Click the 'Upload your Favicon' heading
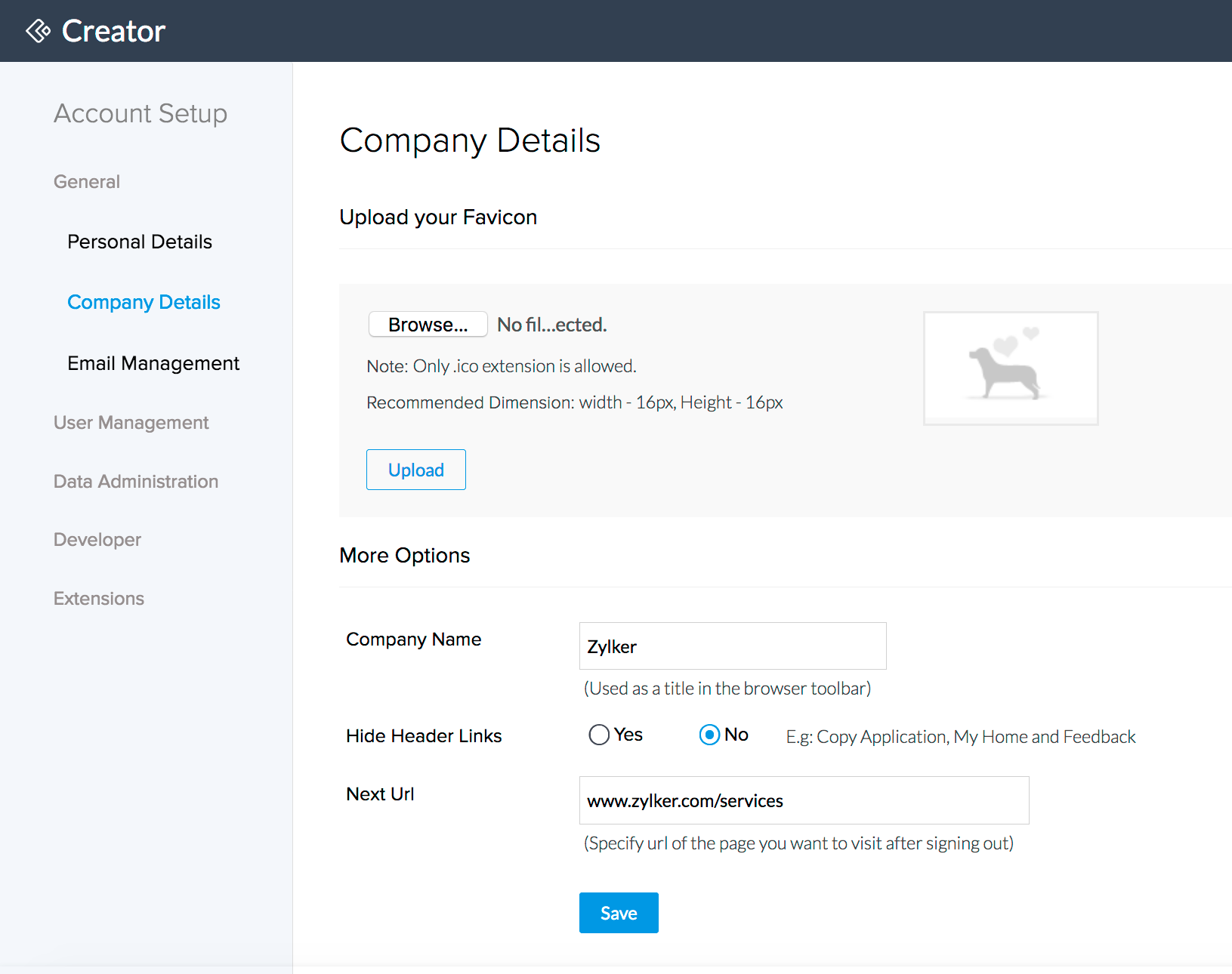This screenshot has width=1232, height=974. pos(438,217)
